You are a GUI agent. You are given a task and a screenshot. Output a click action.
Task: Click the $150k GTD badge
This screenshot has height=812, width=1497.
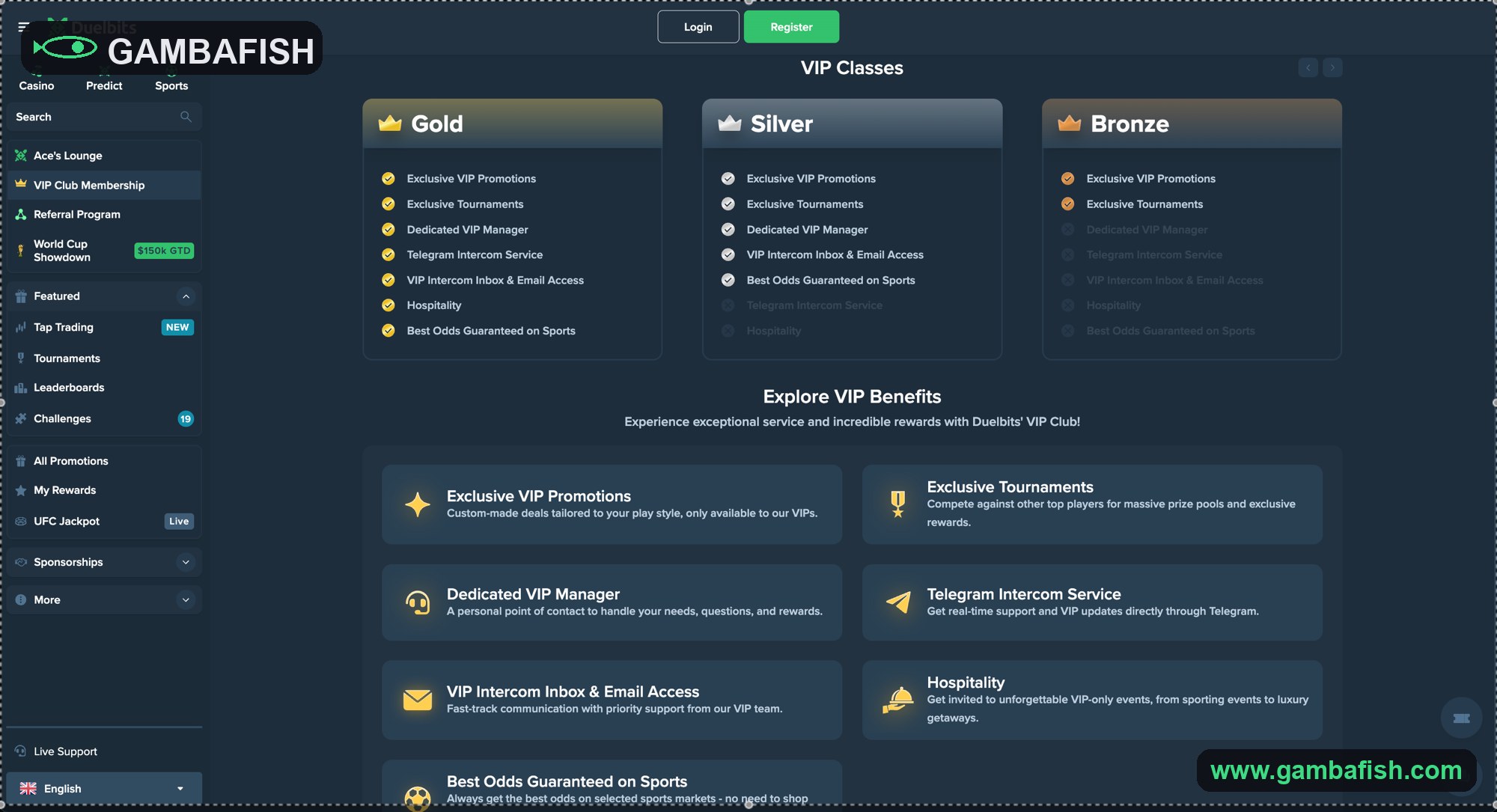164,251
